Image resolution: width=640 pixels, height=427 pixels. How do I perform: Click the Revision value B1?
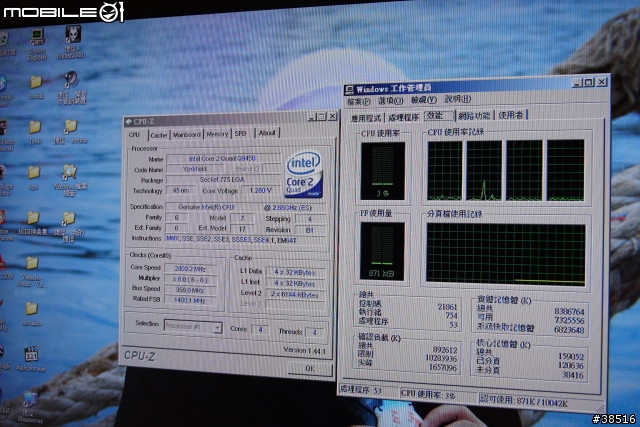pos(310,230)
